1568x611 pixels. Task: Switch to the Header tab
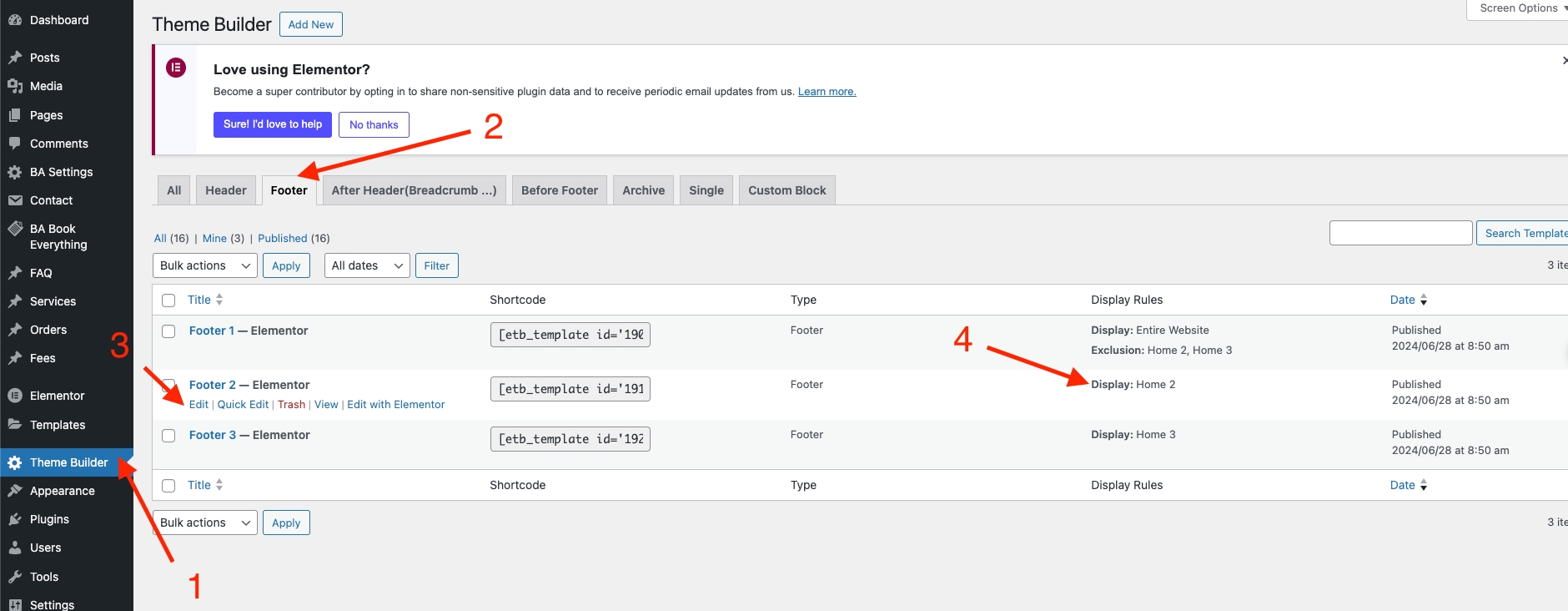(226, 190)
